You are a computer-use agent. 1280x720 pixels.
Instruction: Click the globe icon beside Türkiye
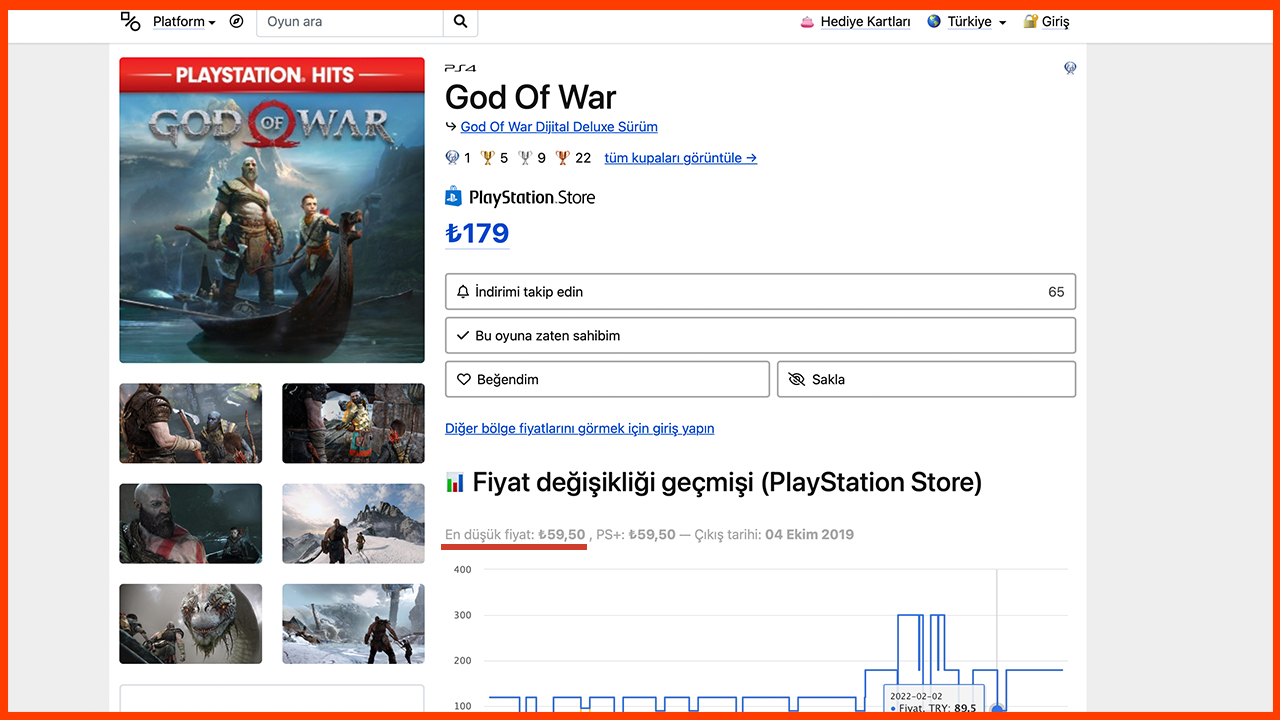(934, 21)
